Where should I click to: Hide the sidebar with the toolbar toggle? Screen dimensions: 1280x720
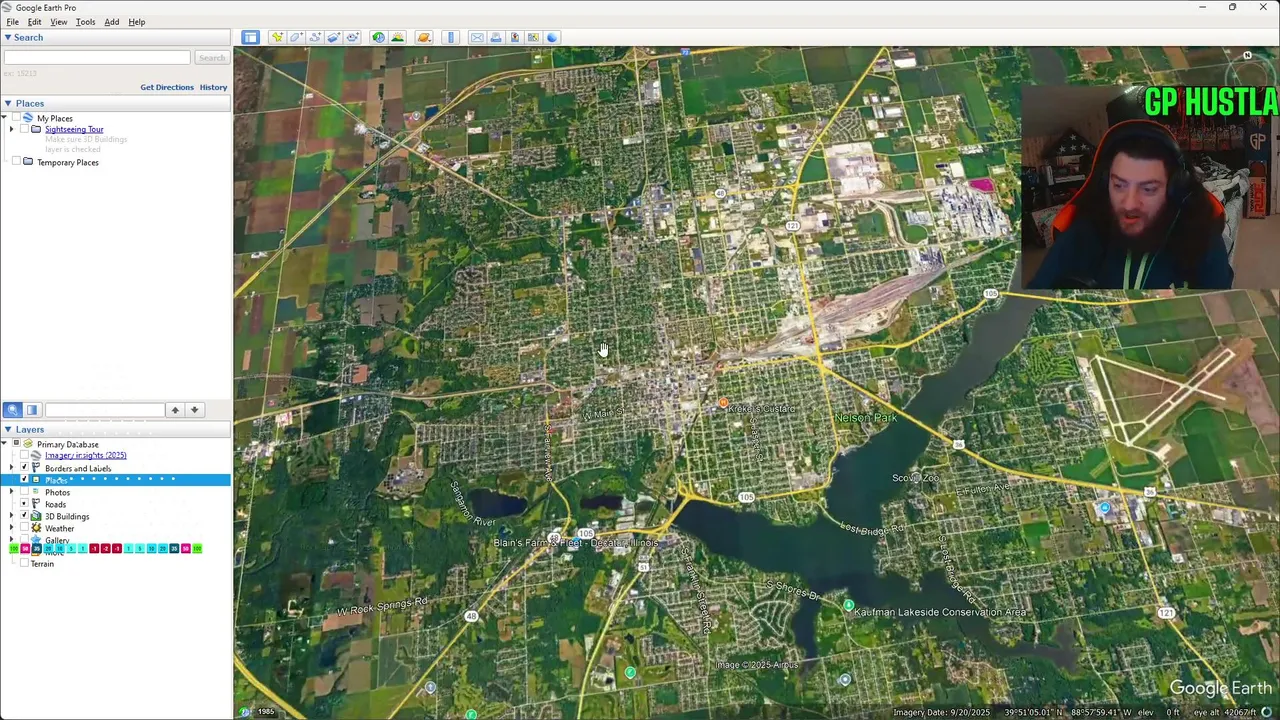250,37
